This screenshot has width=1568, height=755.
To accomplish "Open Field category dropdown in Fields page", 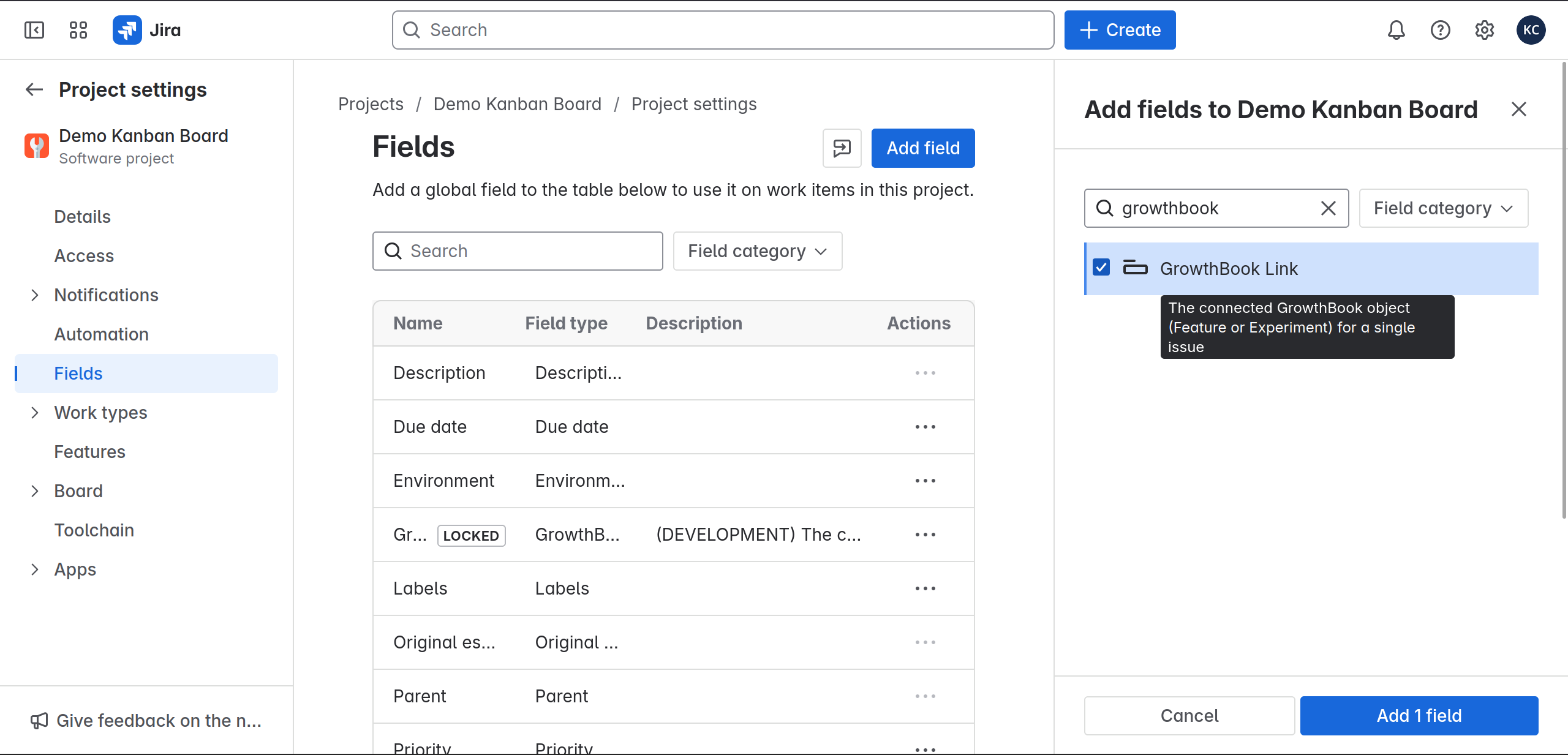I will (758, 251).
